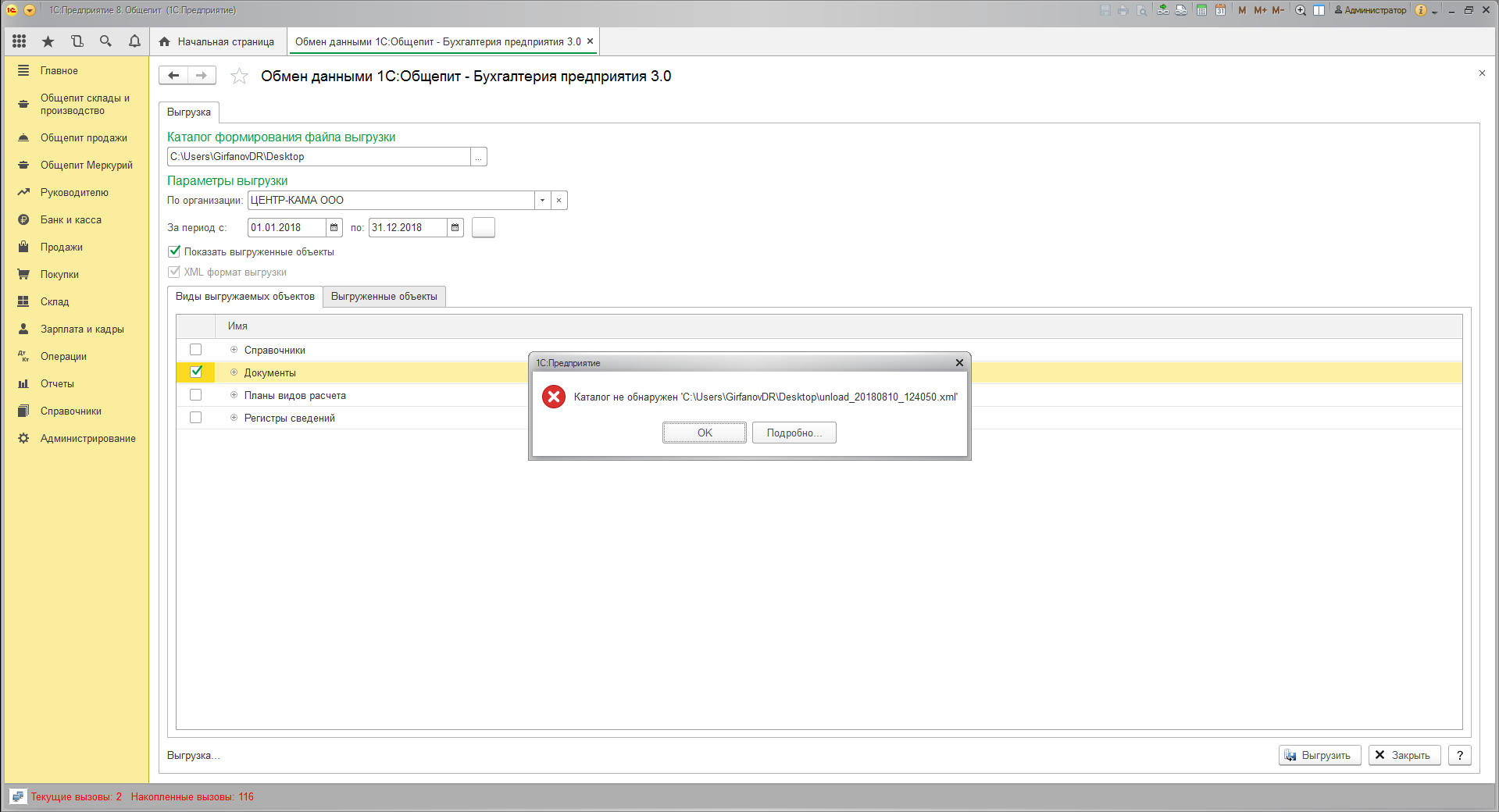Switch to the Выгруженные объекты tab
Image resolution: width=1499 pixels, height=812 pixels.
(384, 297)
